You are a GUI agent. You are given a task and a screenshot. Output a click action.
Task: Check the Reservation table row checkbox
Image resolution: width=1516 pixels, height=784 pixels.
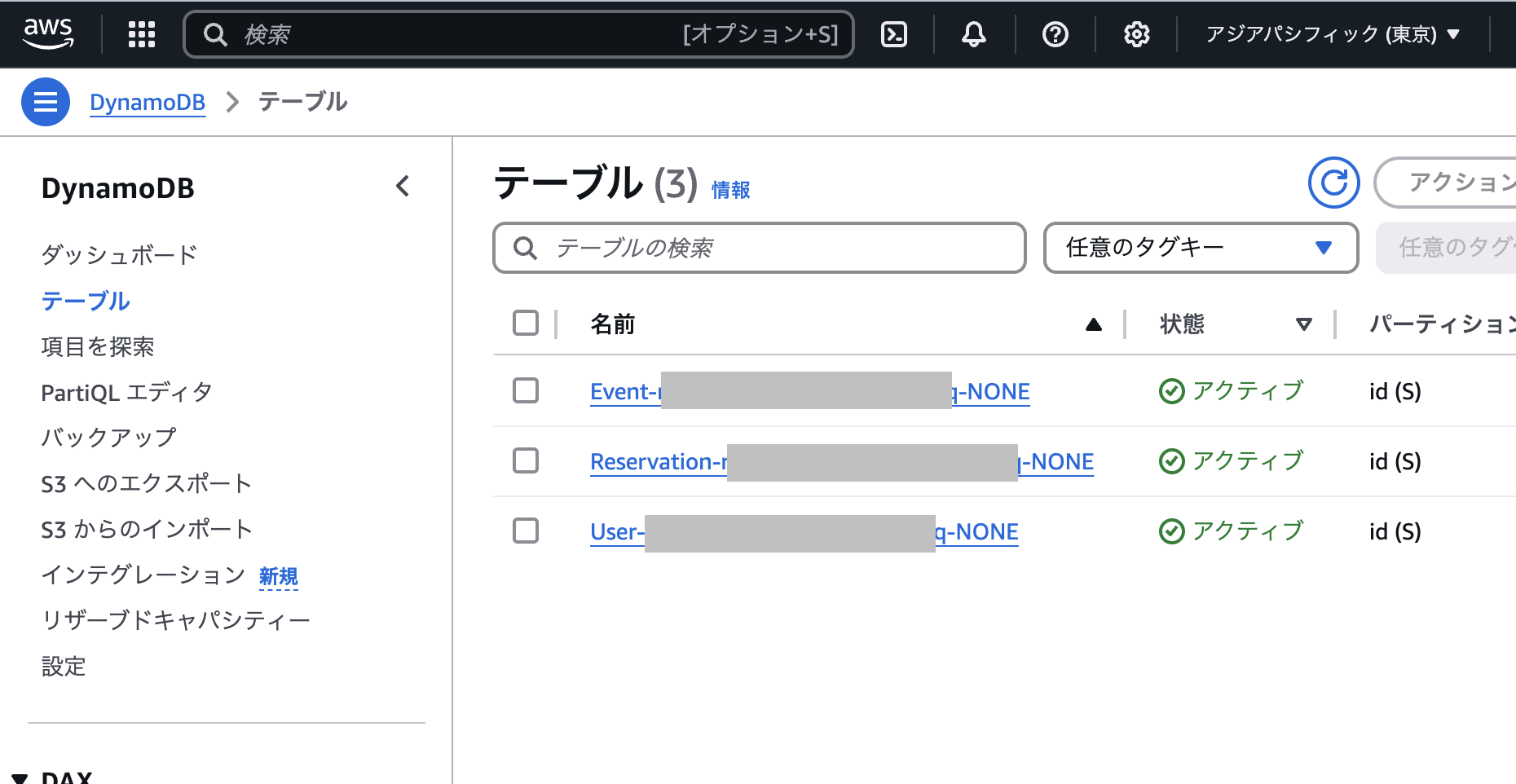(x=526, y=460)
